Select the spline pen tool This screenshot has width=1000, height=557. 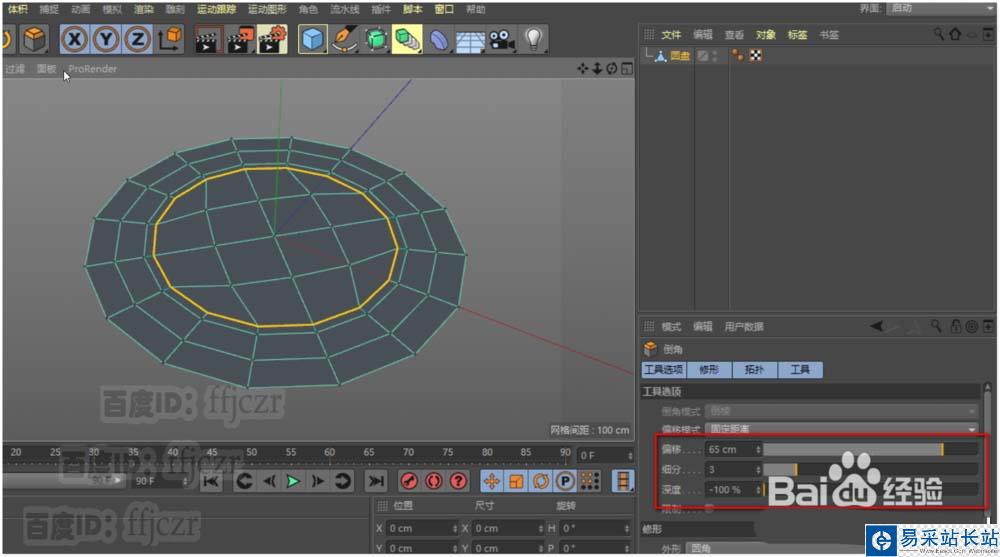coord(345,40)
